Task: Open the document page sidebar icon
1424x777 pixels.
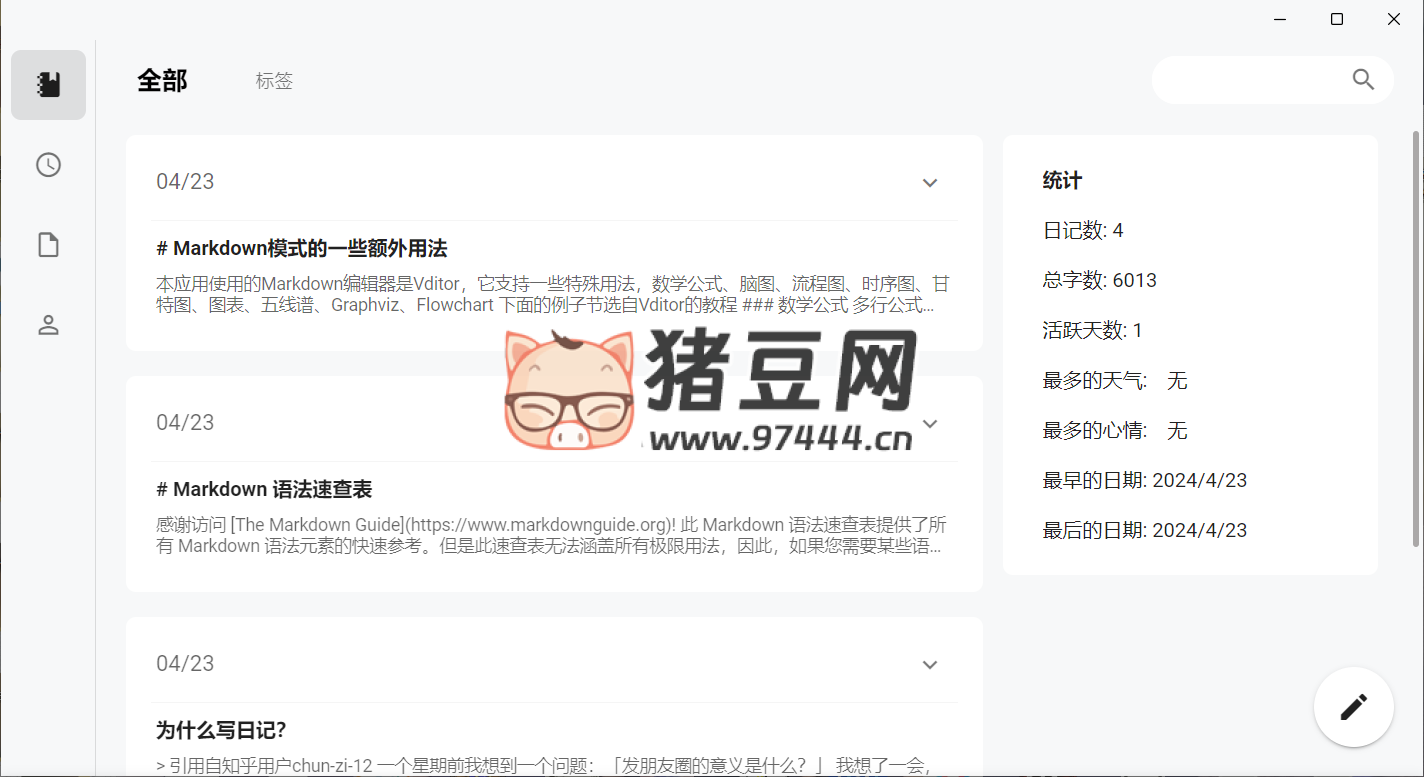Action: (48, 245)
